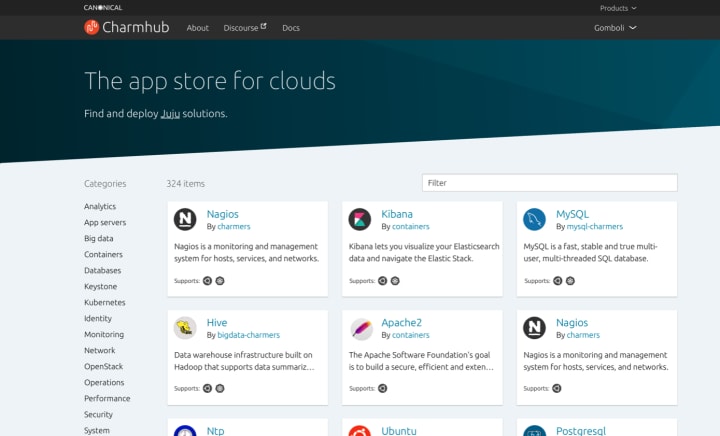This screenshot has height=436, width=720.
Task: Follow the Juju link in hero text
Action: pos(170,114)
